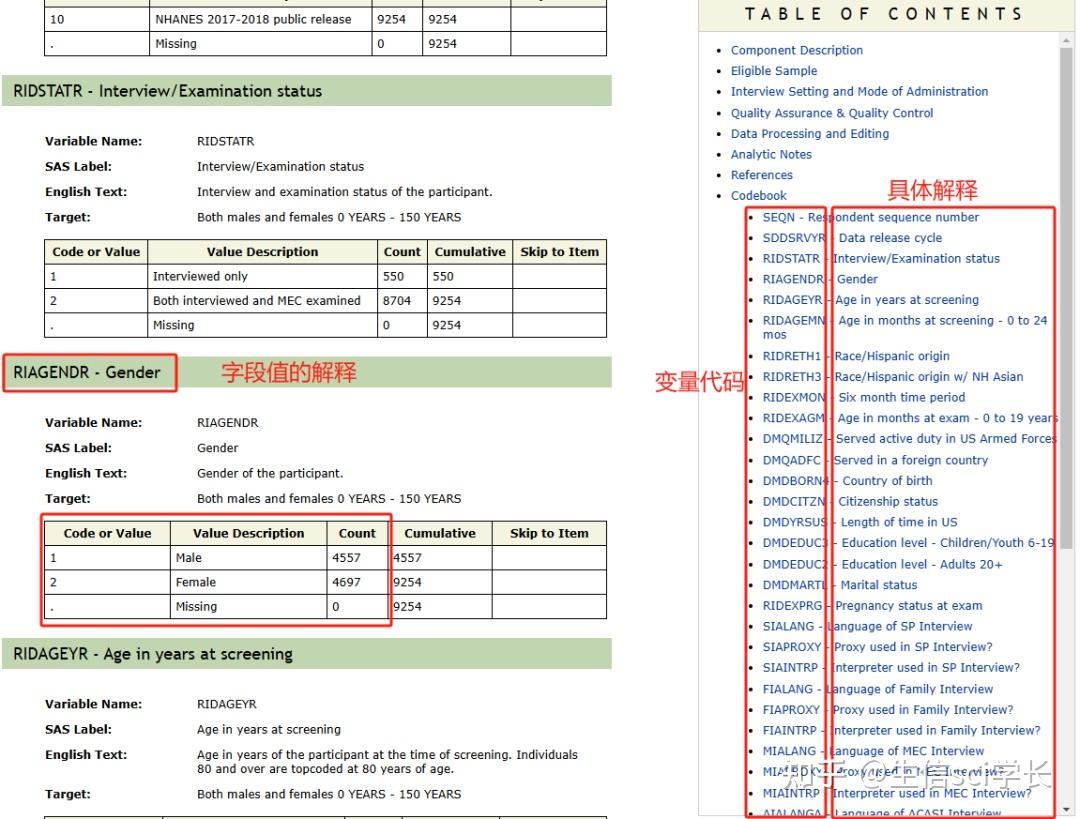Screen dimensions: 1080x819
Task: Open the Eligible Sample section
Action: [774, 70]
